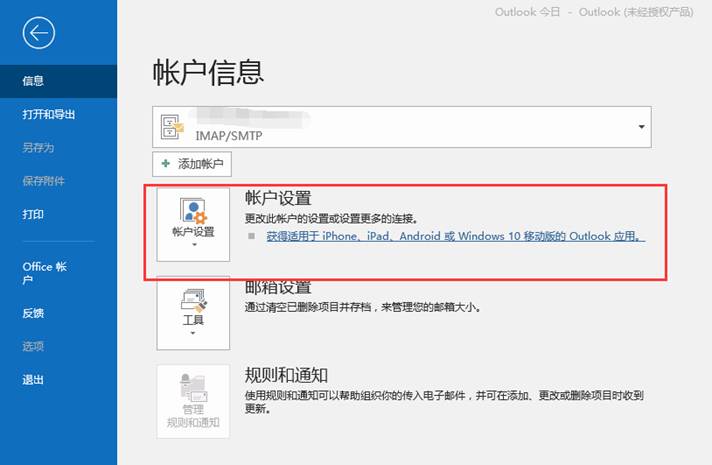Click the 帐户设置 person-with-gear icon

point(193,211)
